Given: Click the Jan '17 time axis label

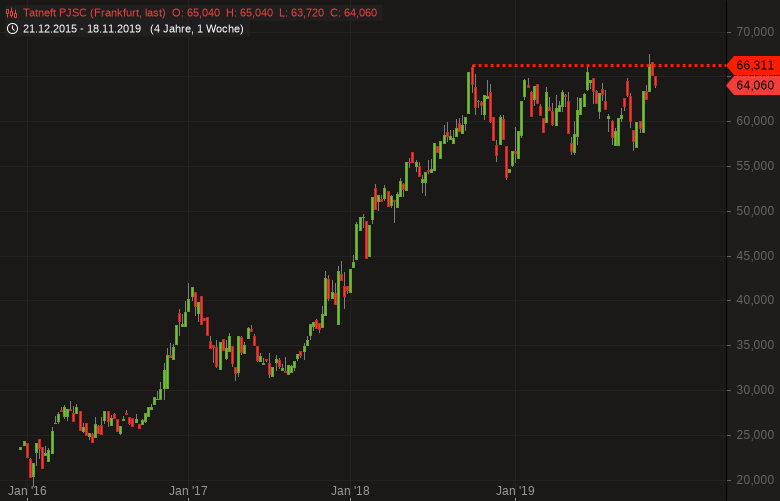Looking at the screenshot, I should coord(188,491).
